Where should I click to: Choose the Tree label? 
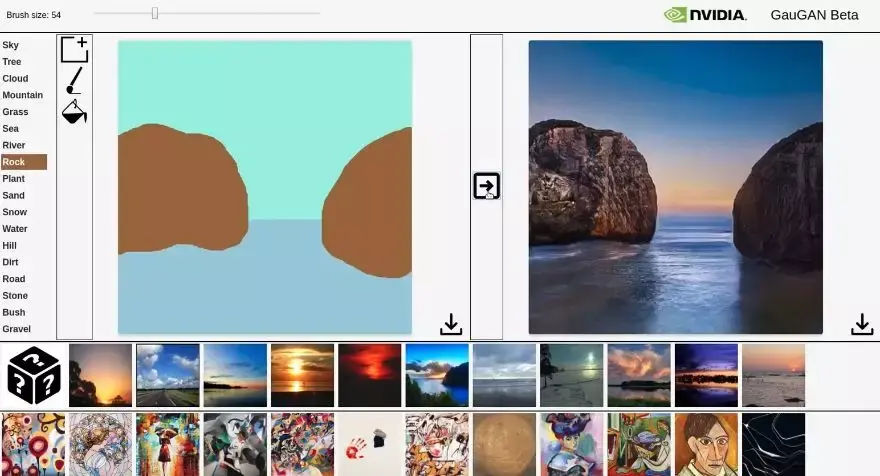(12, 62)
